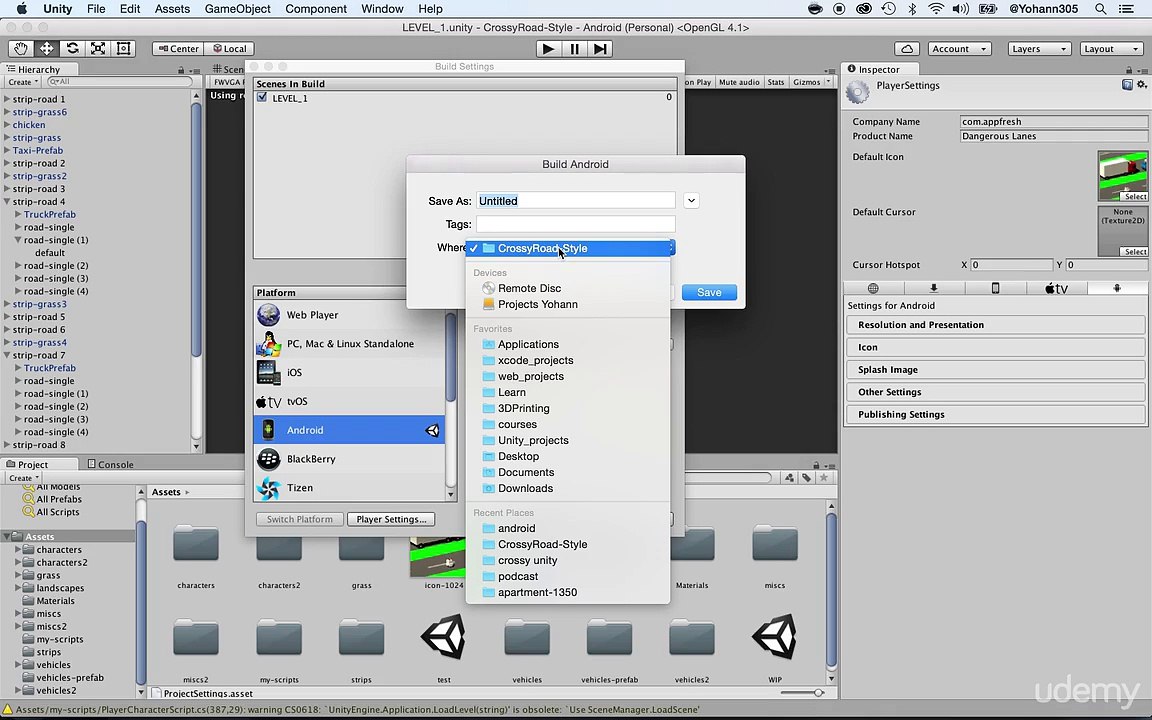Open the PlayerSettings gear menu

point(1142,85)
